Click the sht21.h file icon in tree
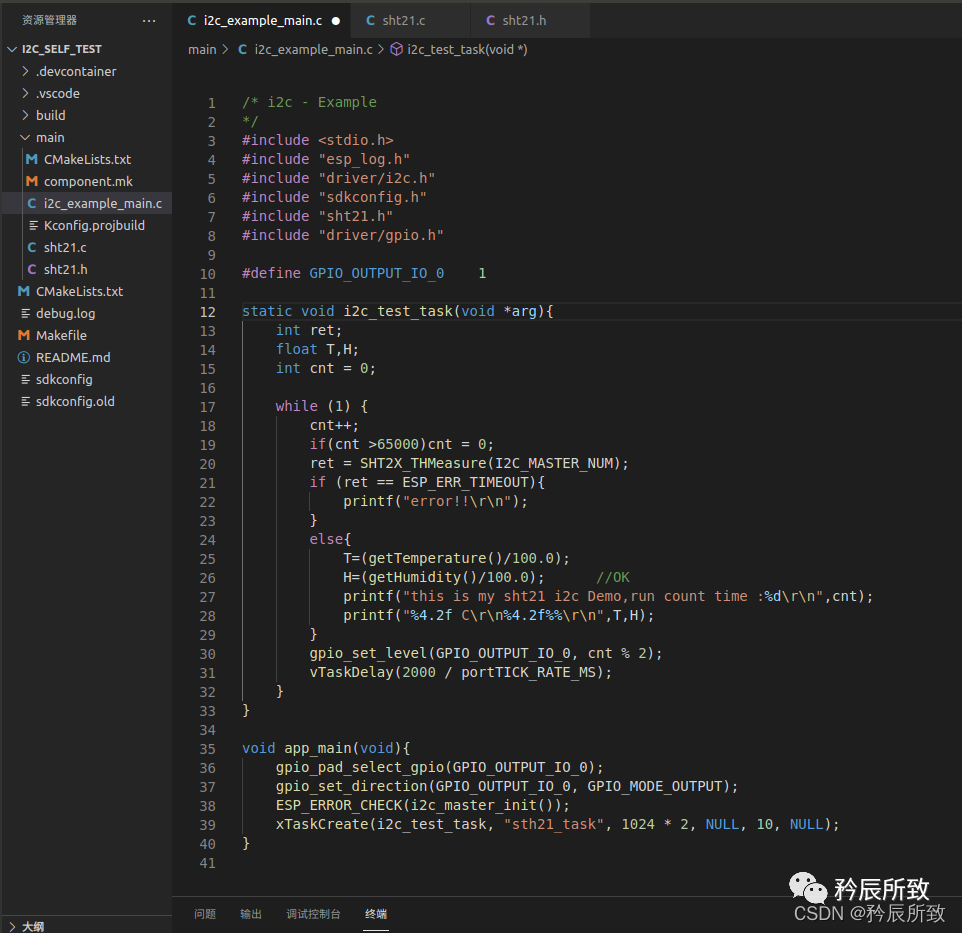The height and width of the screenshot is (933, 962). point(32,269)
